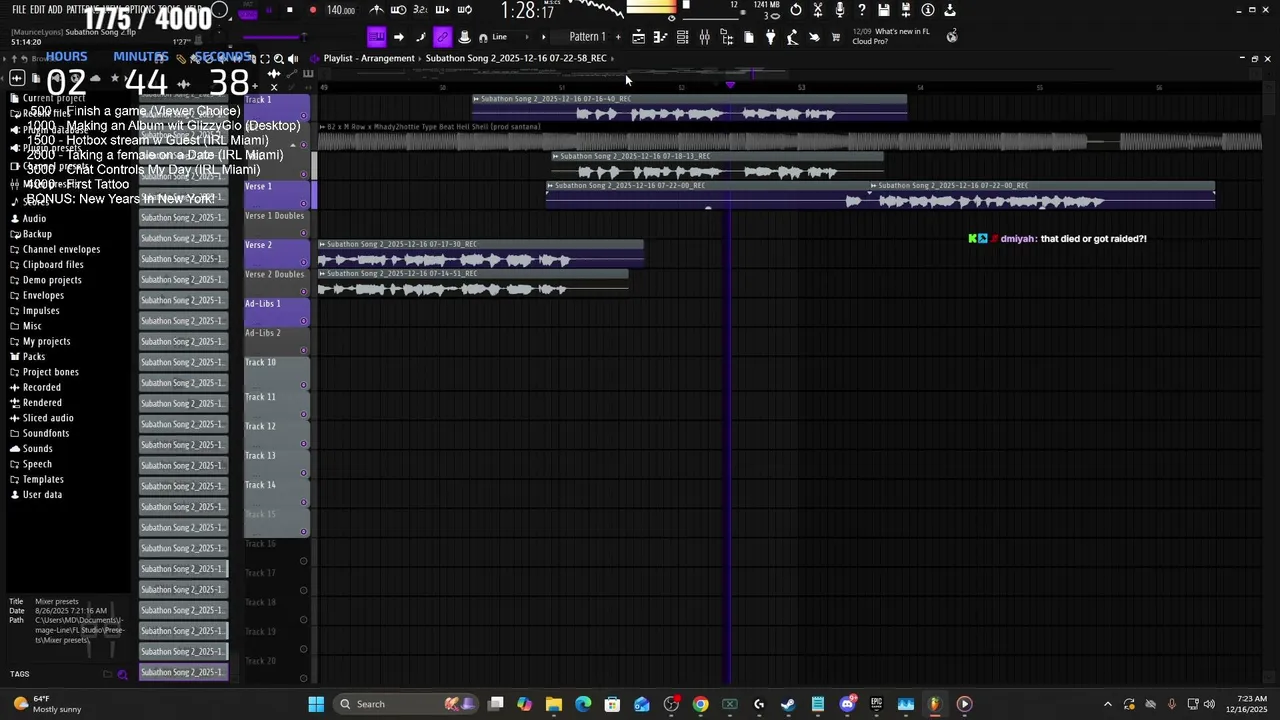Select the 07-17-30_REC audio clip on Verse 2
Viewport: 1280px width, 720px height.
pyautogui.click(x=480, y=255)
